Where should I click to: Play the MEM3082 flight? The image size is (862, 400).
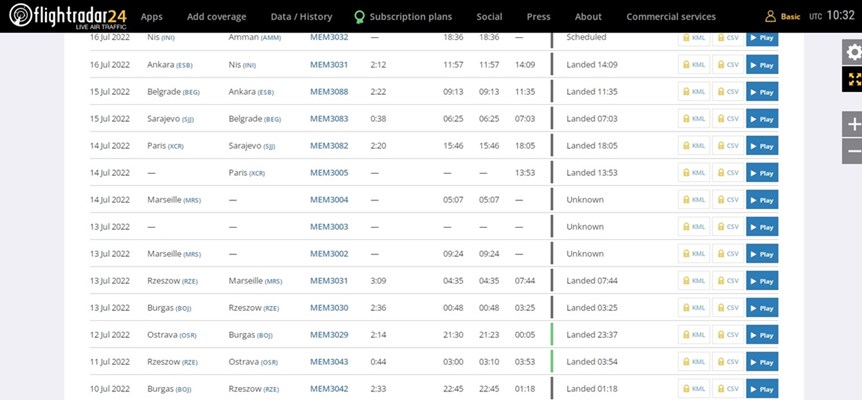point(762,146)
